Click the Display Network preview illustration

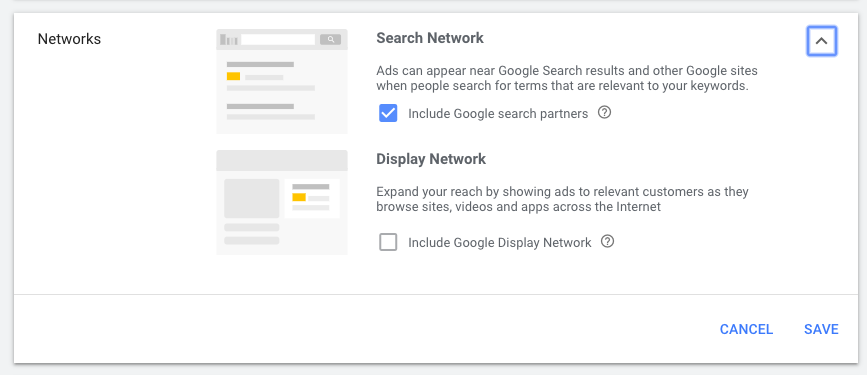282,202
